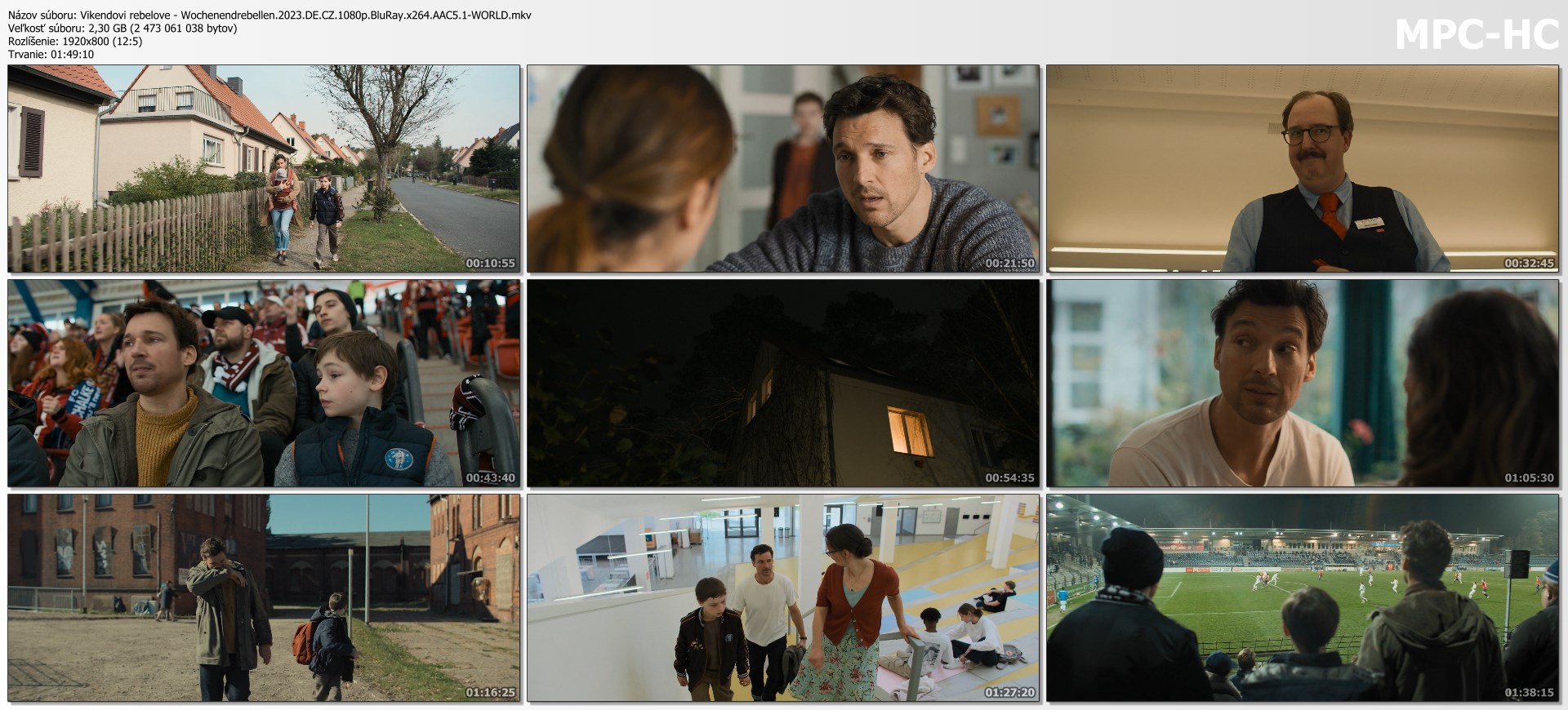Click the 01:05:30 timestamp label

click(1529, 478)
